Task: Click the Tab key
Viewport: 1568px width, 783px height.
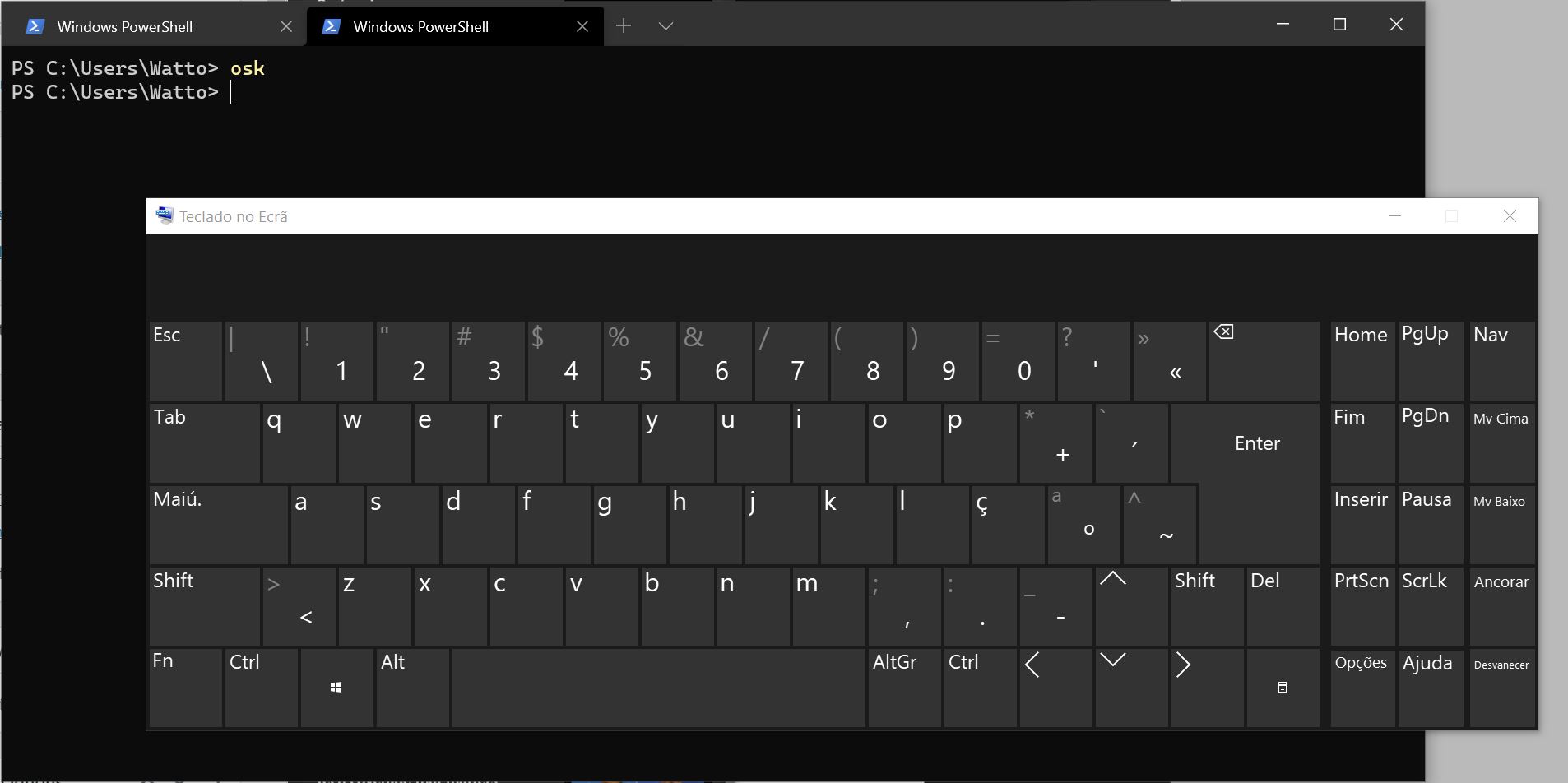Action: [205, 442]
